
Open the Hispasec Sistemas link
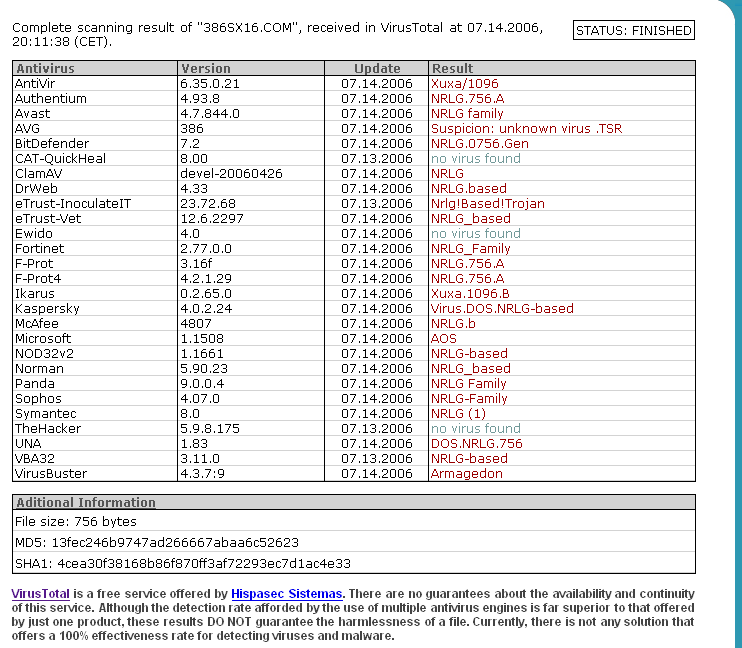287,594
